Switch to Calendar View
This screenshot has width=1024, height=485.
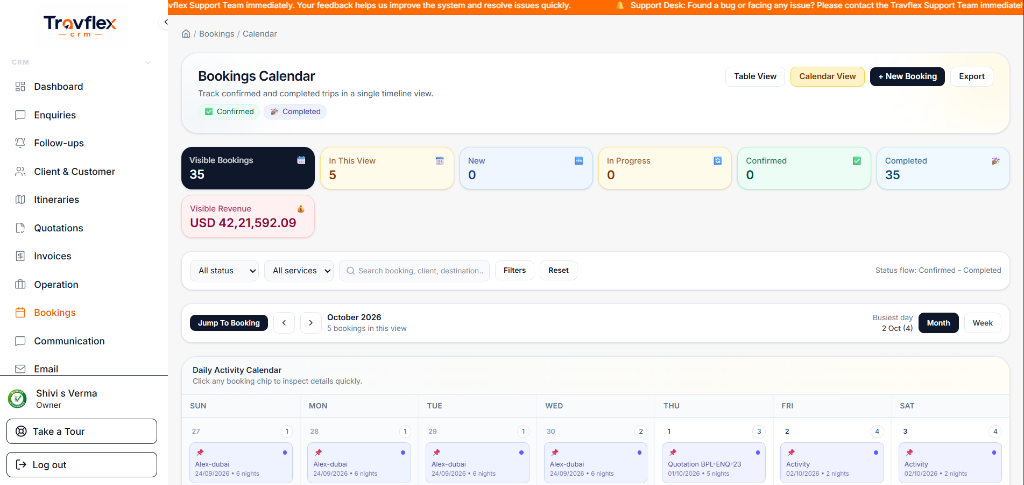[x=827, y=76]
